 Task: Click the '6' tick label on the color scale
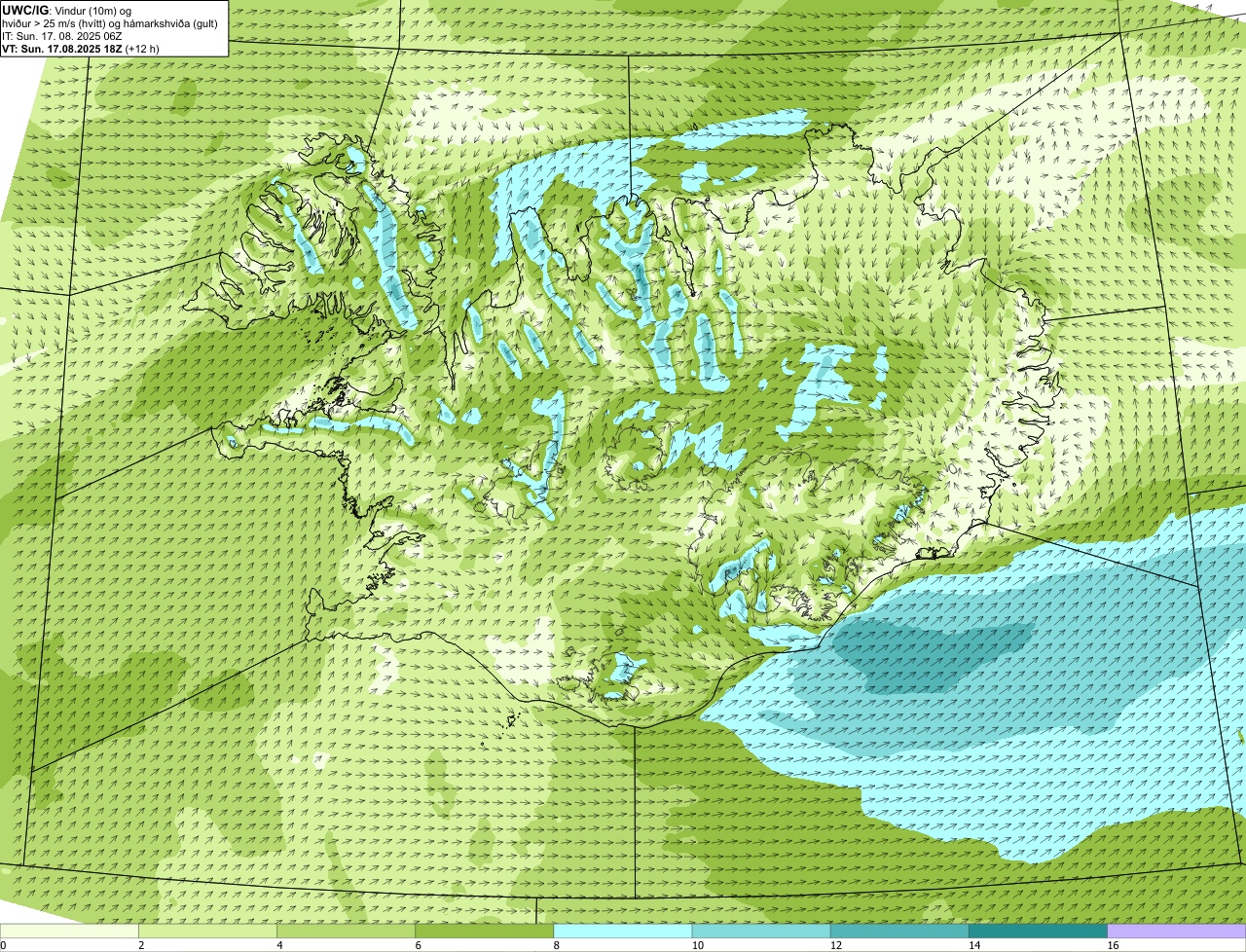click(x=418, y=945)
